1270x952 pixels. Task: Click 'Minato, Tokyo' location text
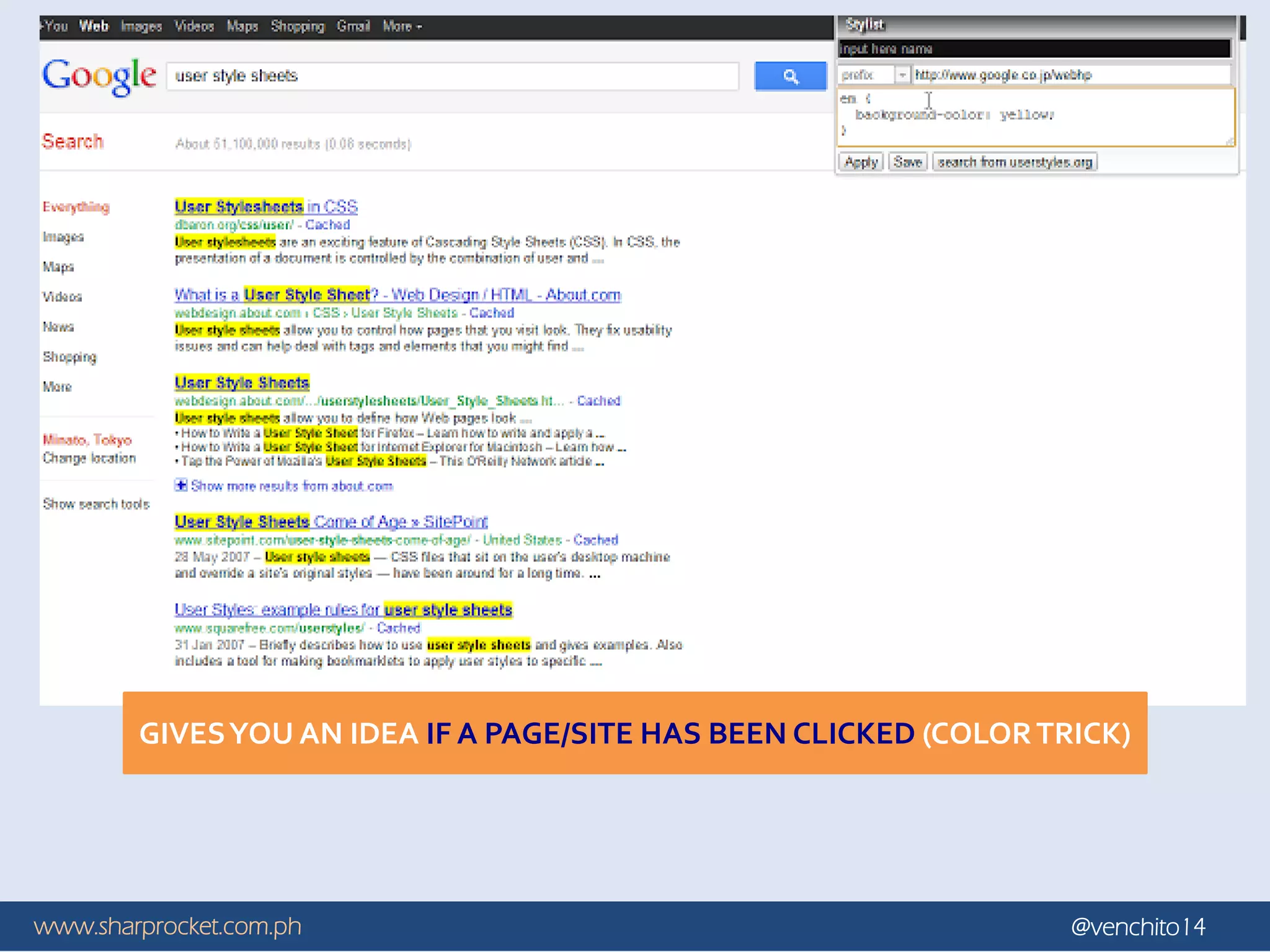click(87, 440)
